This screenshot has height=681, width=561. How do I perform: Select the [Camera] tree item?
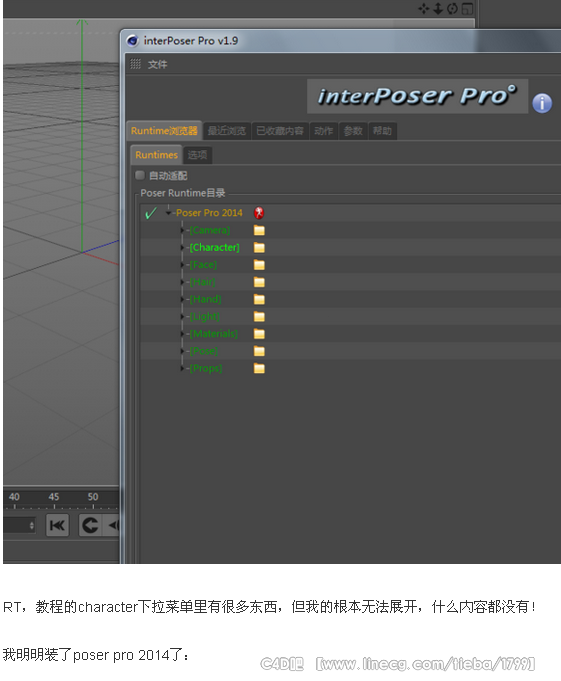pos(210,230)
